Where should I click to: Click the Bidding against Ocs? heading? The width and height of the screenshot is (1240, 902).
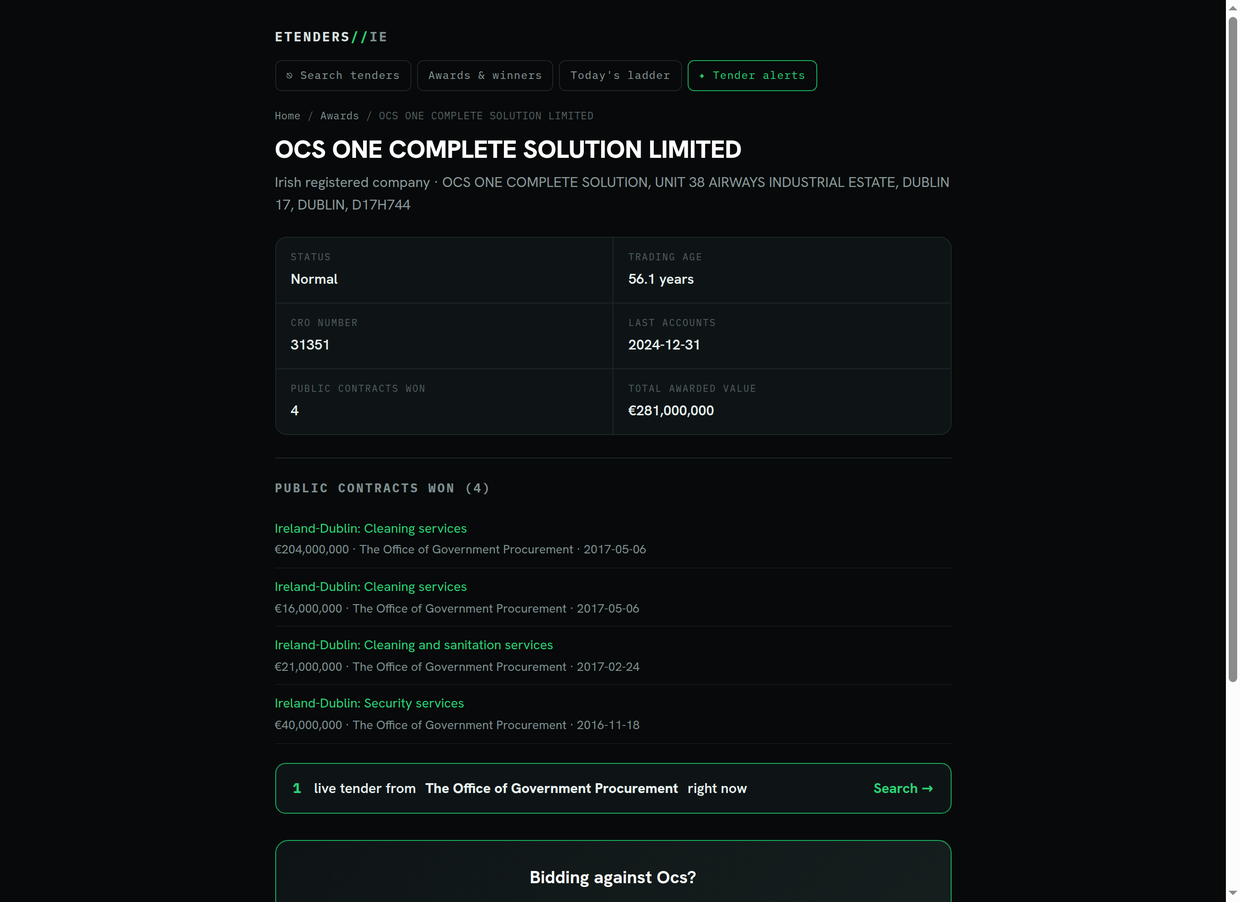pyautogui.click(x=613, y=877)
